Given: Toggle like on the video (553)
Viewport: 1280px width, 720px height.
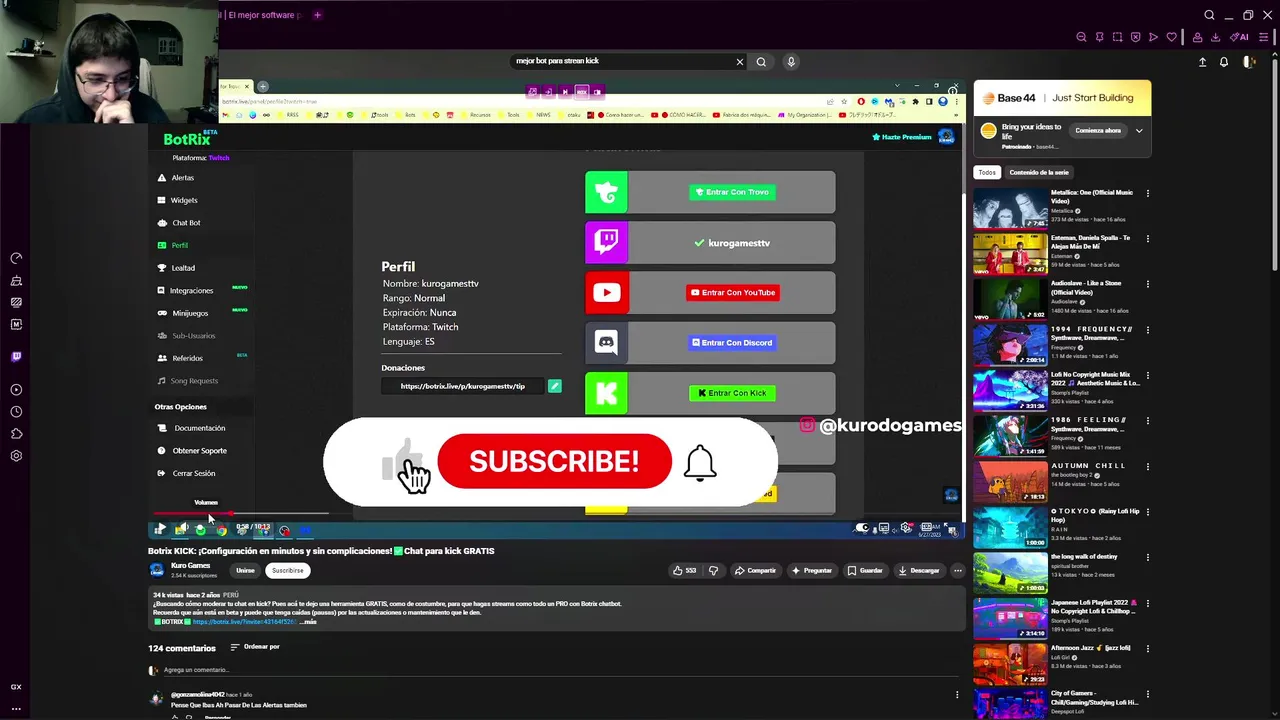Looking at the screenshot, I should (x=685, y=571).
